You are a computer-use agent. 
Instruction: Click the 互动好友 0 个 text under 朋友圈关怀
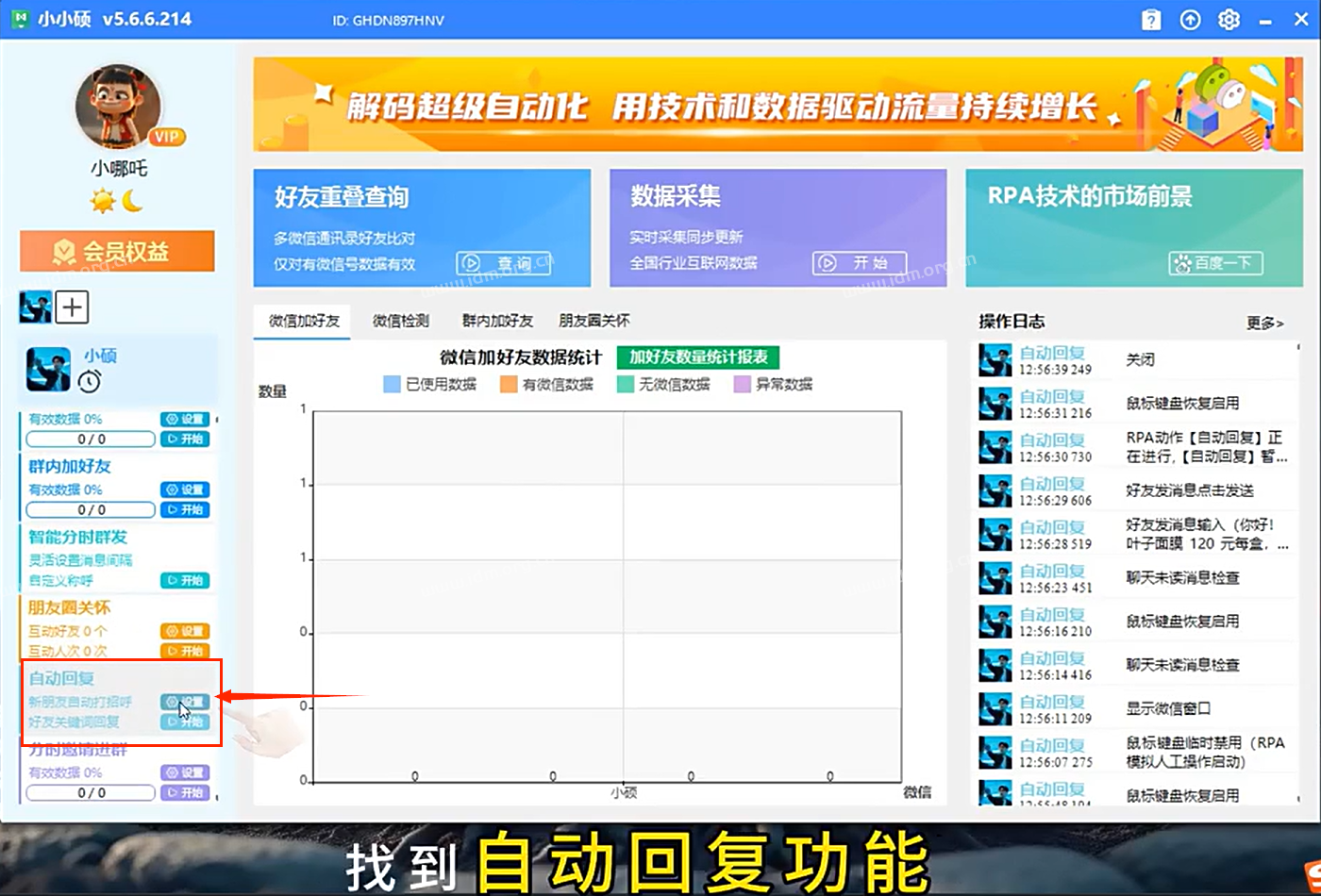pyautogui.click(x=68, y=631)
